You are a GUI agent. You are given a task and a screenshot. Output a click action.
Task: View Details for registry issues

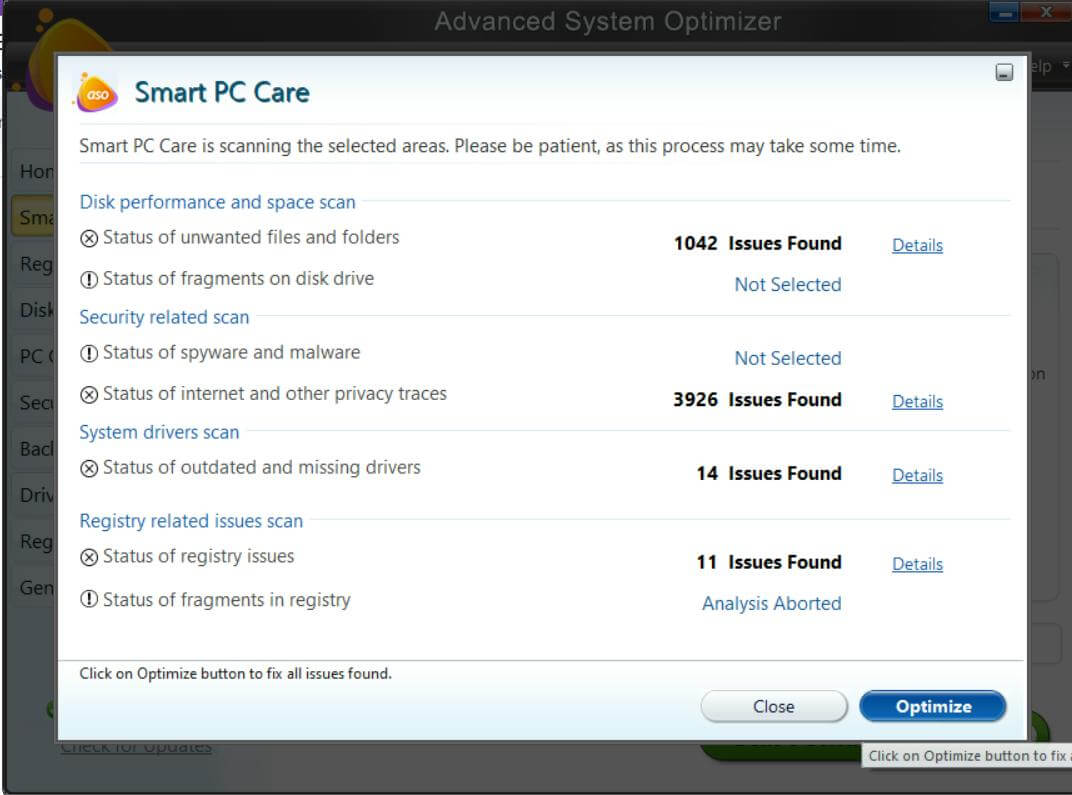point(917,564)
